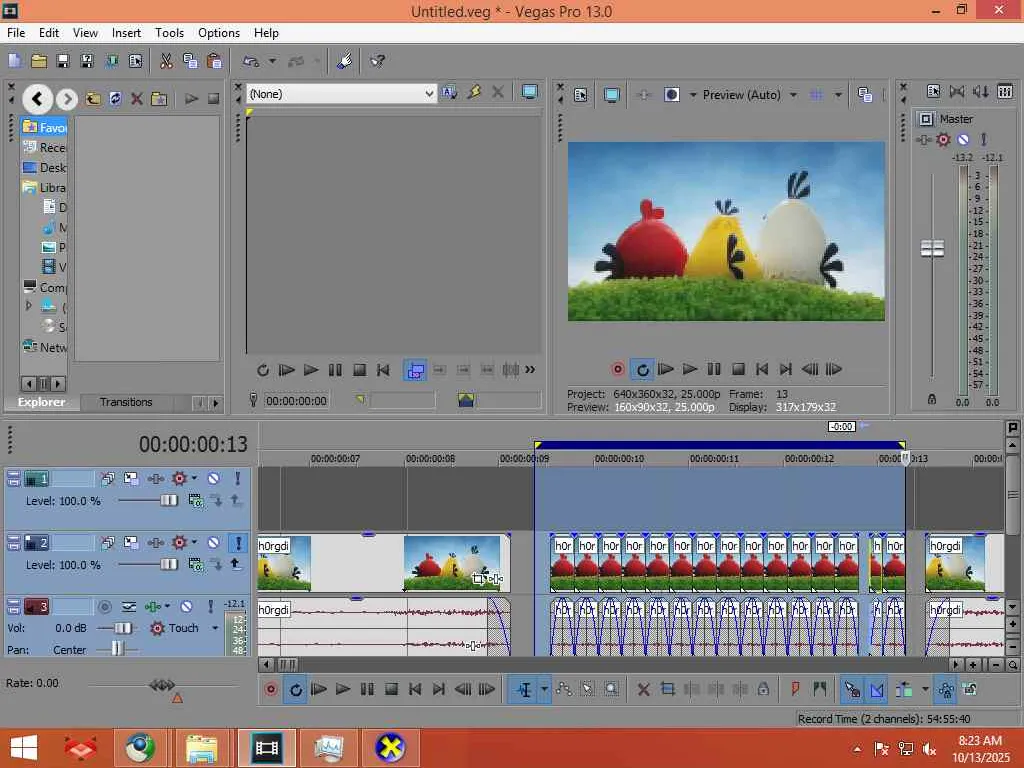Open the Touch automation mode dropdown

tap(213, 628)
